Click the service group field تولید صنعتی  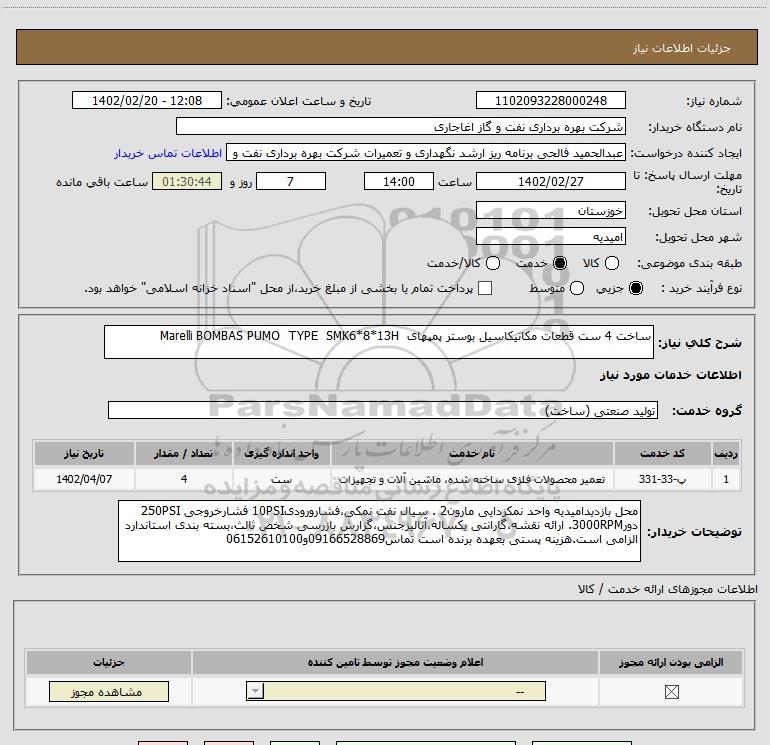tap(383, 410)
